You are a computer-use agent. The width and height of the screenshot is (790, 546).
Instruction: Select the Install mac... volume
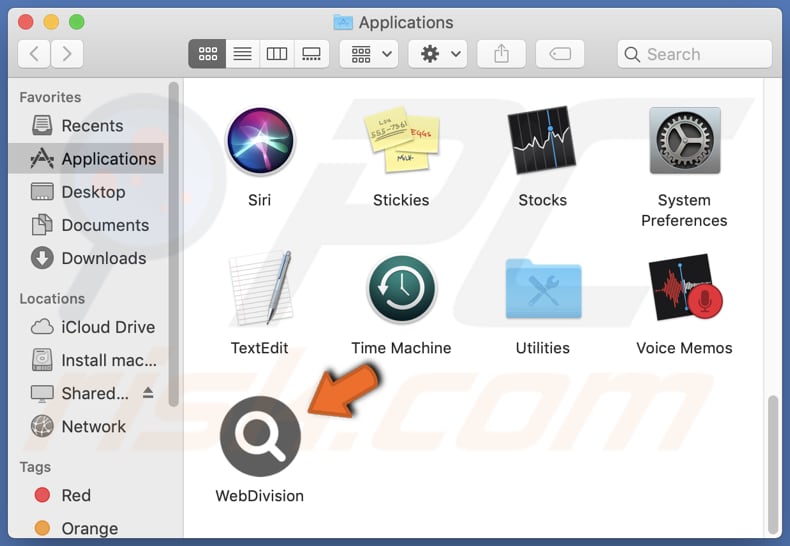pos(86,360)
